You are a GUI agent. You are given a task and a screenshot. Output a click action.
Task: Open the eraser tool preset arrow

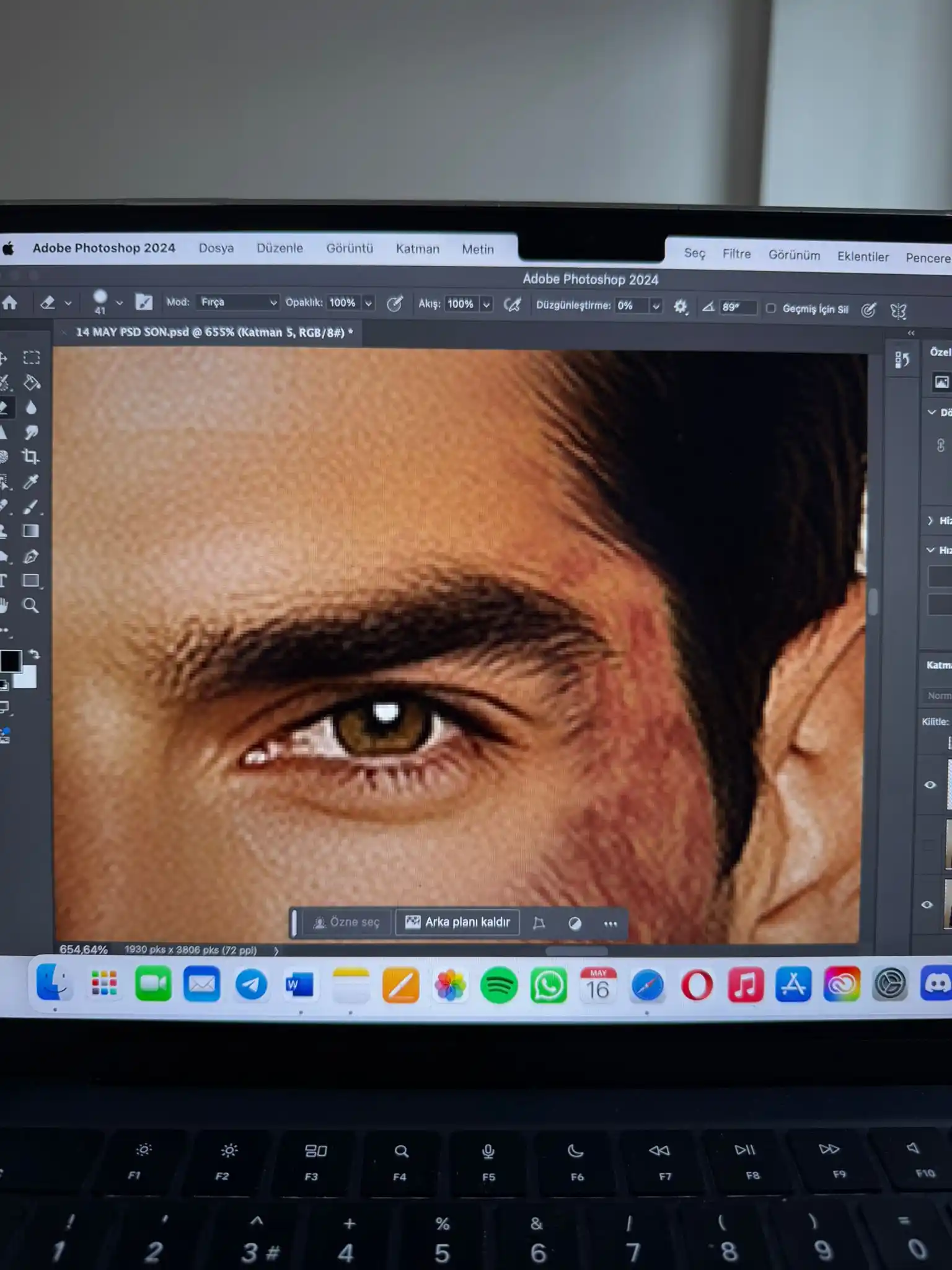click(68, 303)
